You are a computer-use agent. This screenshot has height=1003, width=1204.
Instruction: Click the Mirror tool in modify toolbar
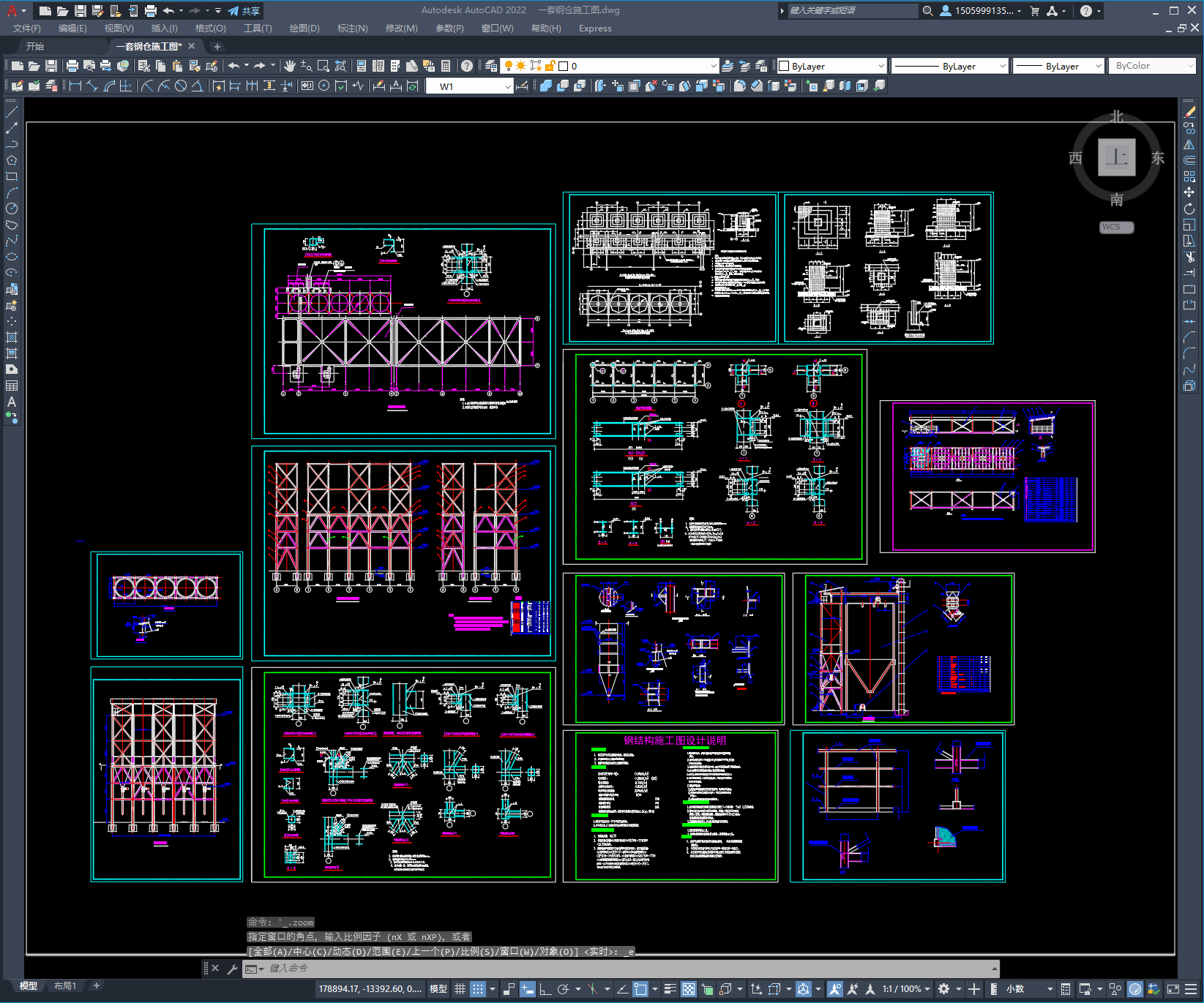coord(1189,144)
